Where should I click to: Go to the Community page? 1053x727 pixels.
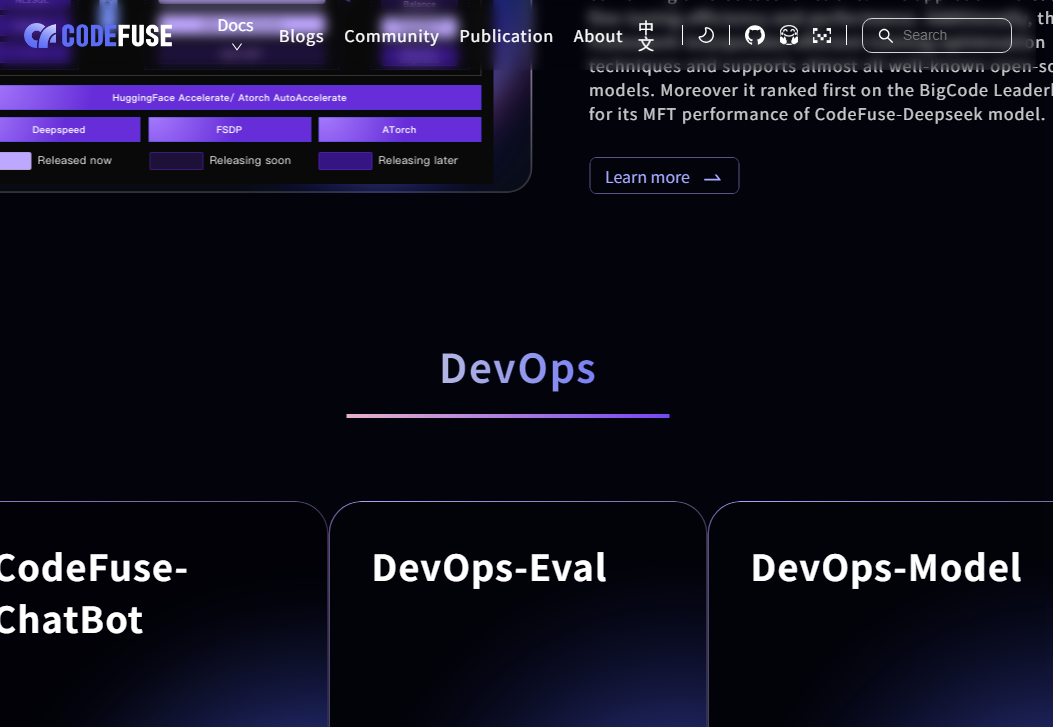click(x=392, y=36)
